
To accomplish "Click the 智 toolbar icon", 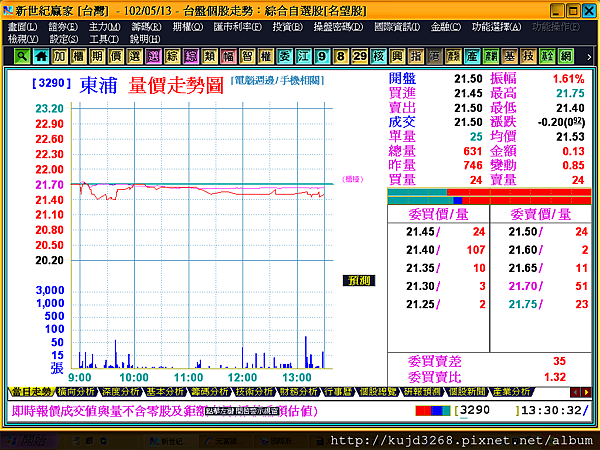I will pyautogui.click(x=247, y=56).
